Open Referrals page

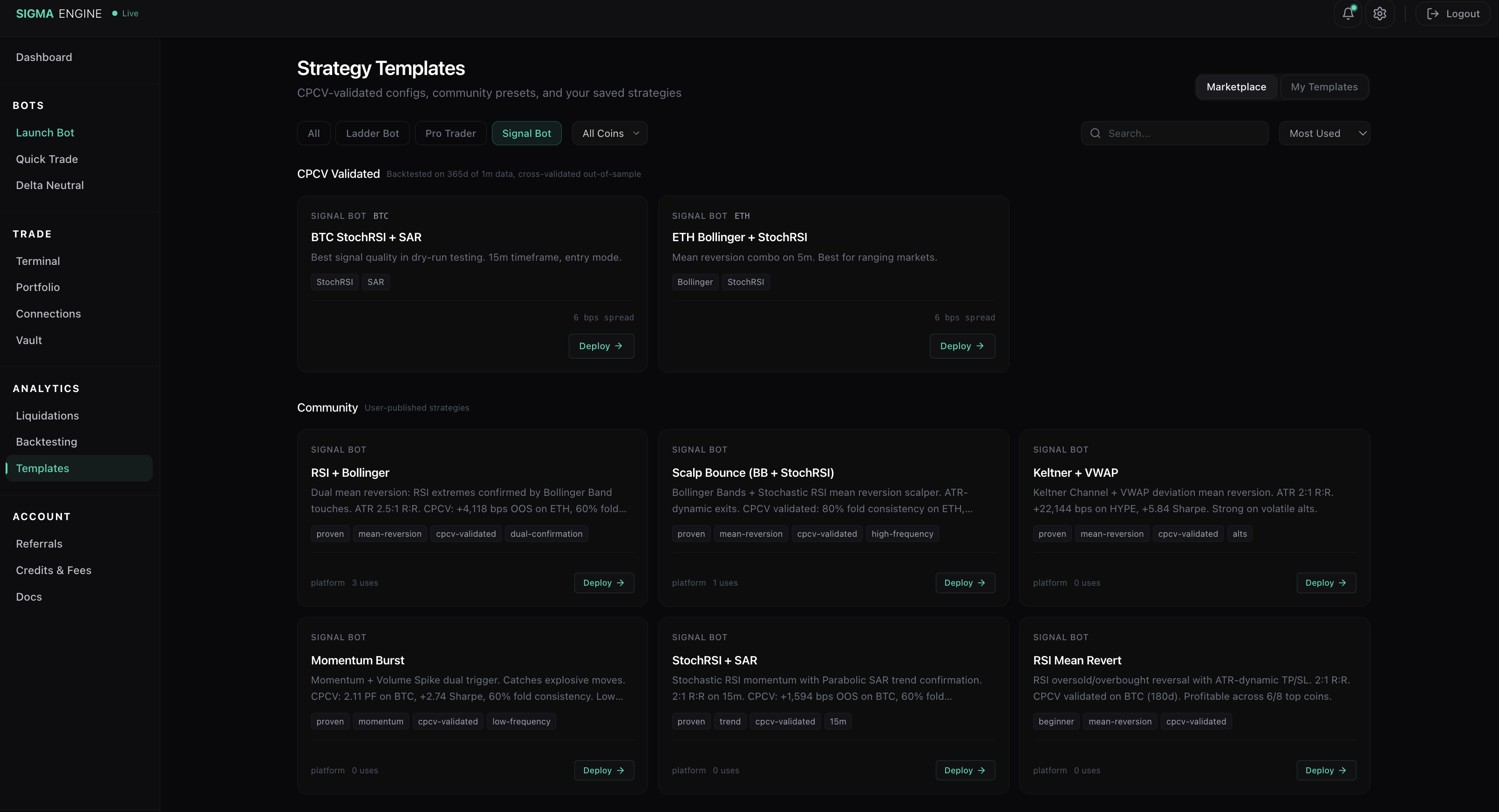[x=39, y=544]
